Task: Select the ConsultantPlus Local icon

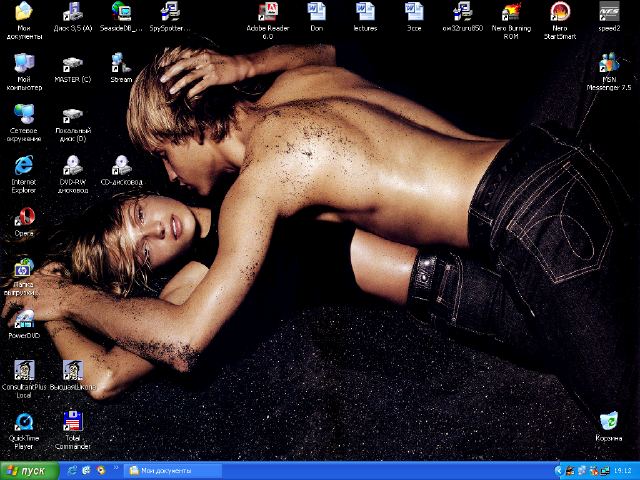Action: pos(23,371)
